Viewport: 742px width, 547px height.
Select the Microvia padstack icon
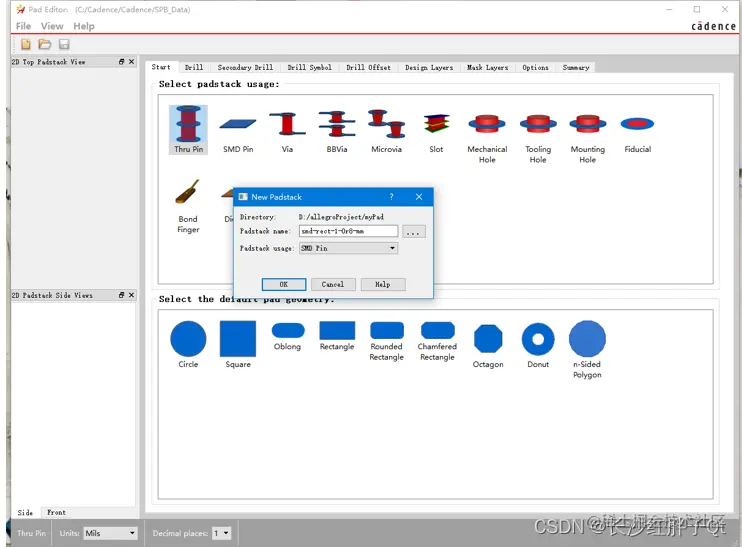click(387, 131)
